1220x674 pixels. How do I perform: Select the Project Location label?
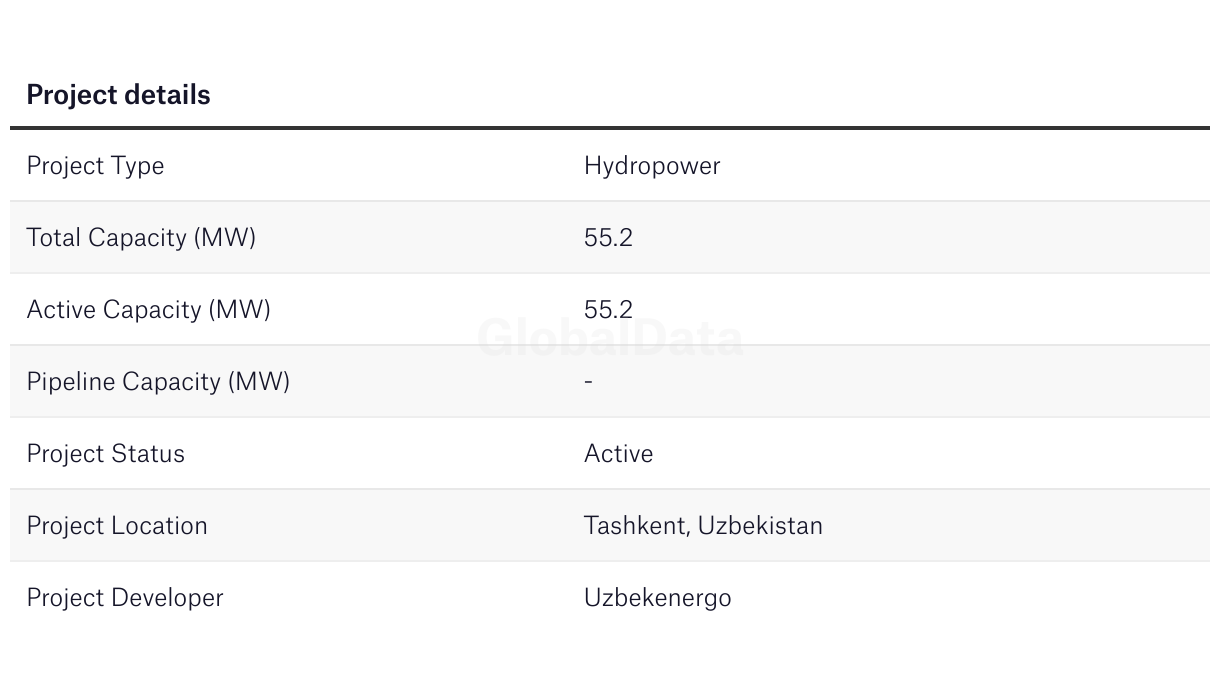pos(117,526)
